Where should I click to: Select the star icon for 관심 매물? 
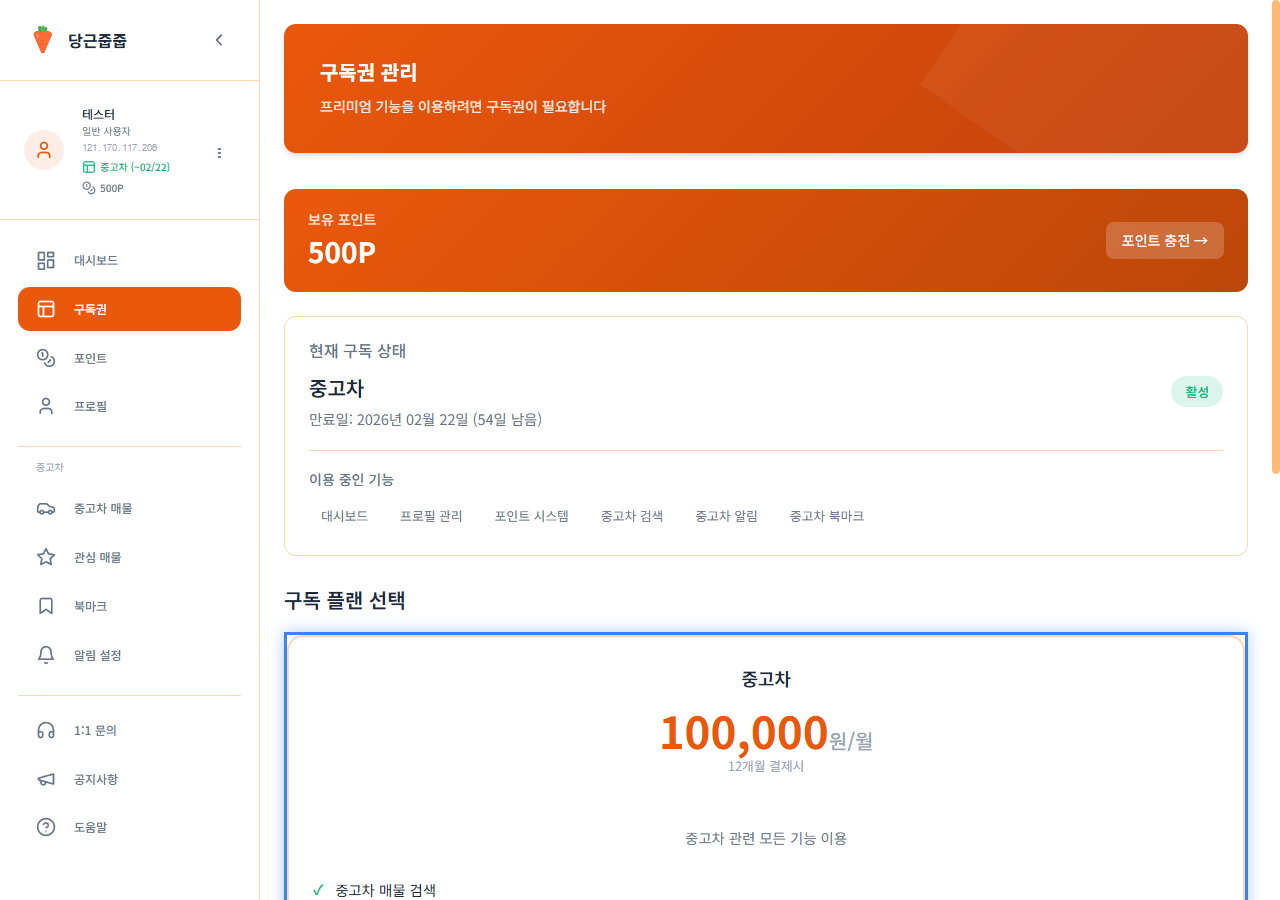(x=45, y=557)
